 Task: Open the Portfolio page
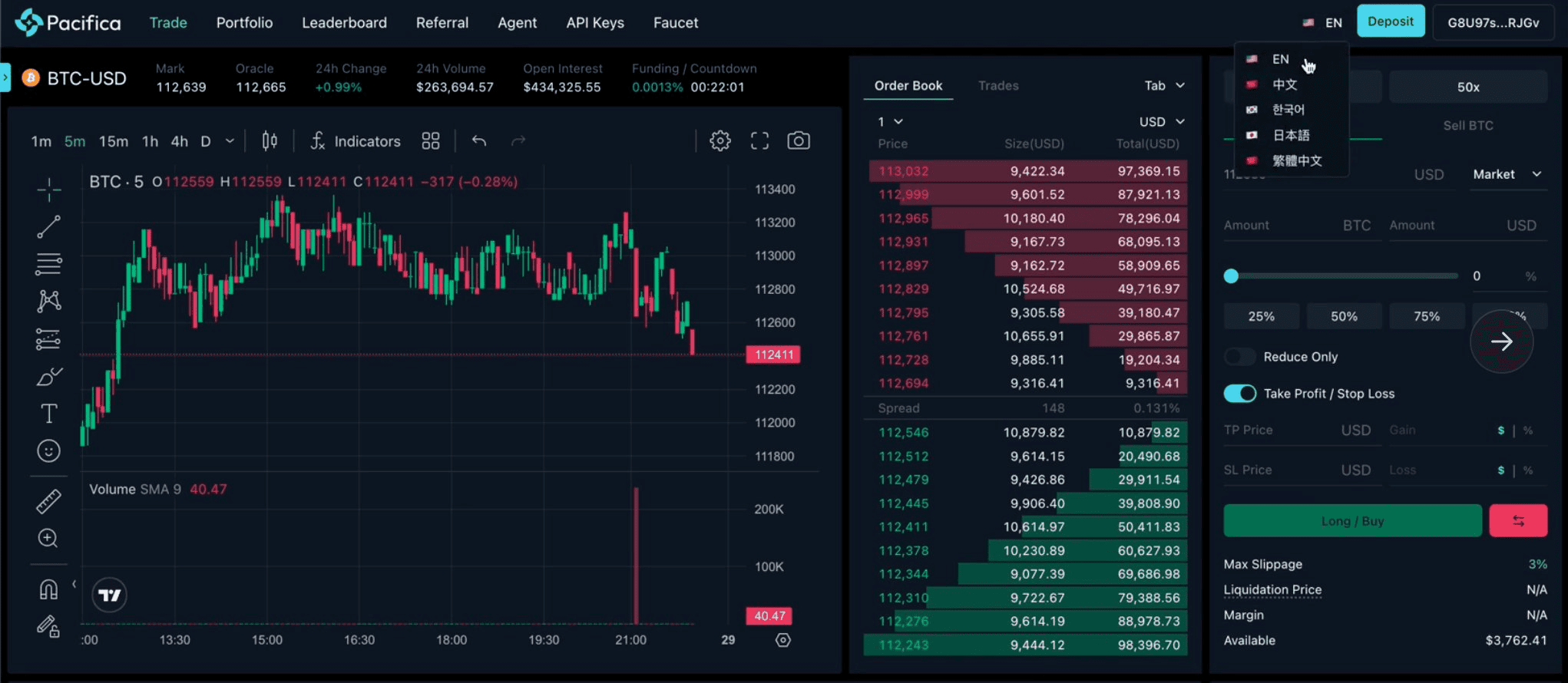(x=244, y=23)
